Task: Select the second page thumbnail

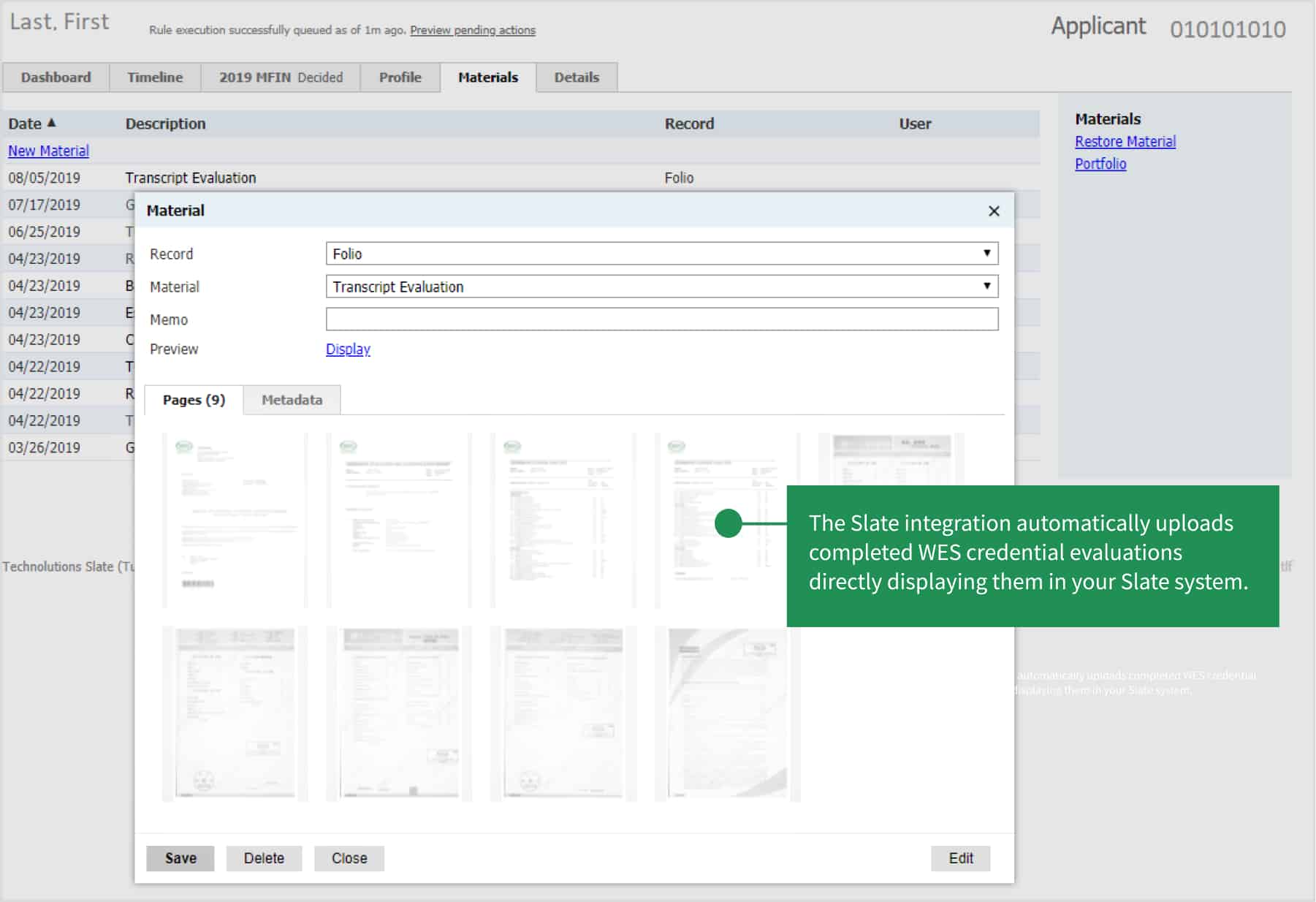Action: 399,520
